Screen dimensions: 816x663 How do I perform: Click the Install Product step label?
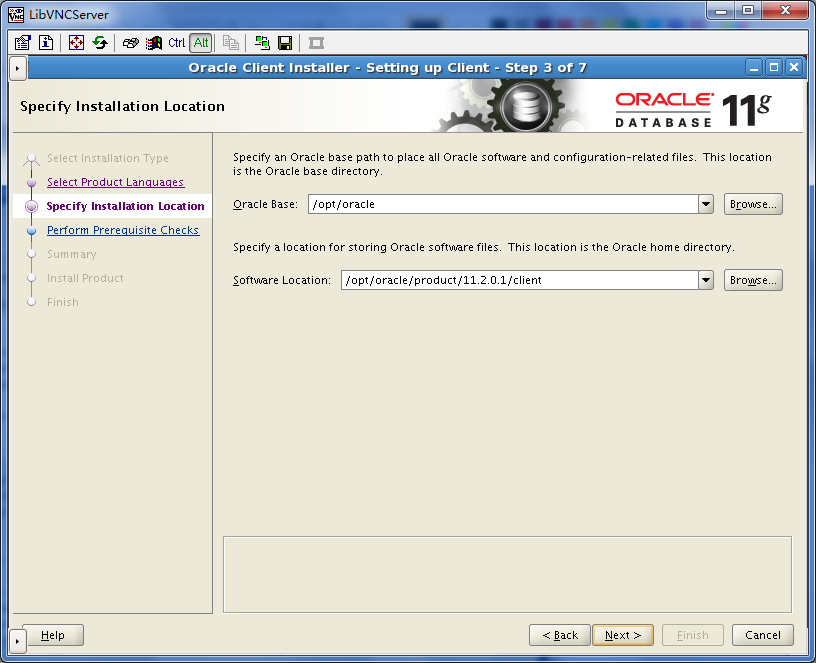point(85,278)
